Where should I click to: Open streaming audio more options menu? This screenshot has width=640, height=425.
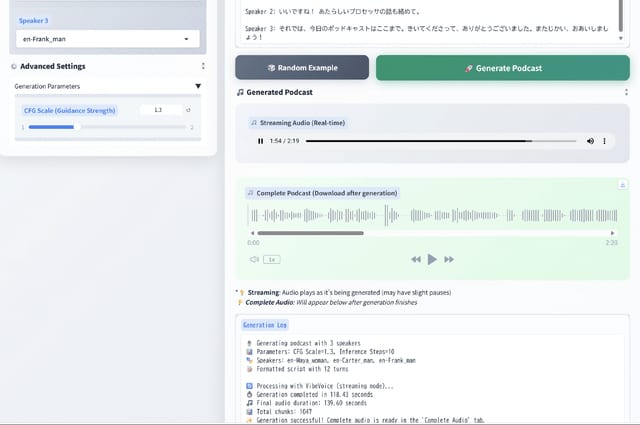pos(604,141)
